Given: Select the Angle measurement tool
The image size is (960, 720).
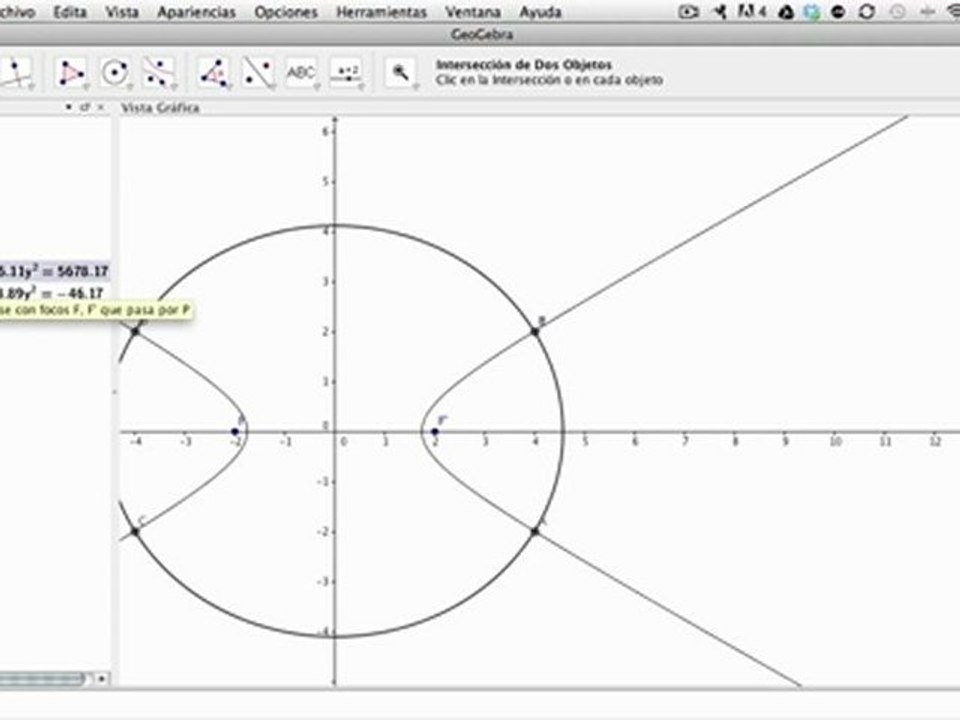Looking at the screenshot, I should coord(214,73).
